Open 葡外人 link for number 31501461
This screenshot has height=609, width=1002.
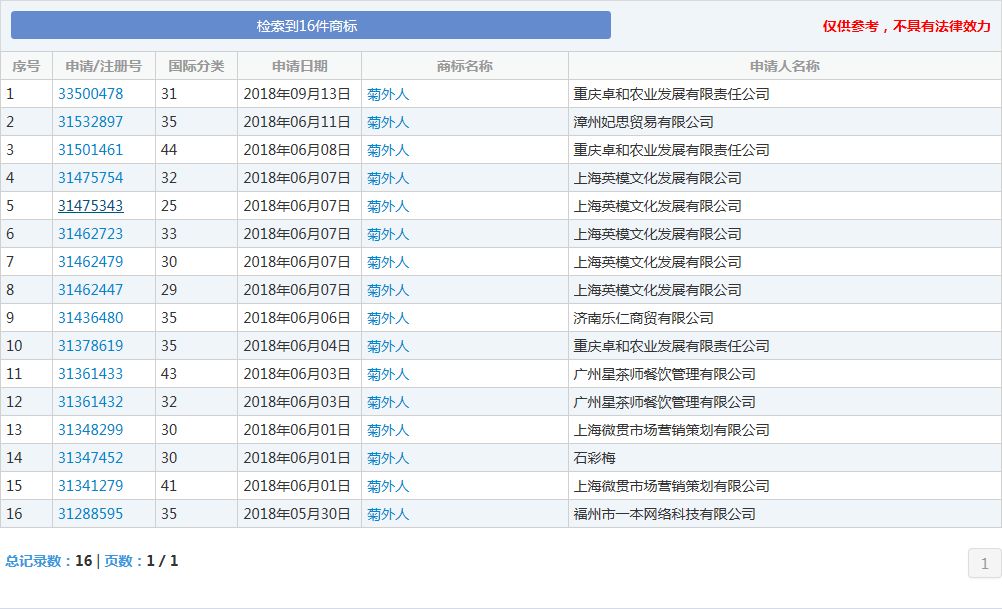(388, 151)
